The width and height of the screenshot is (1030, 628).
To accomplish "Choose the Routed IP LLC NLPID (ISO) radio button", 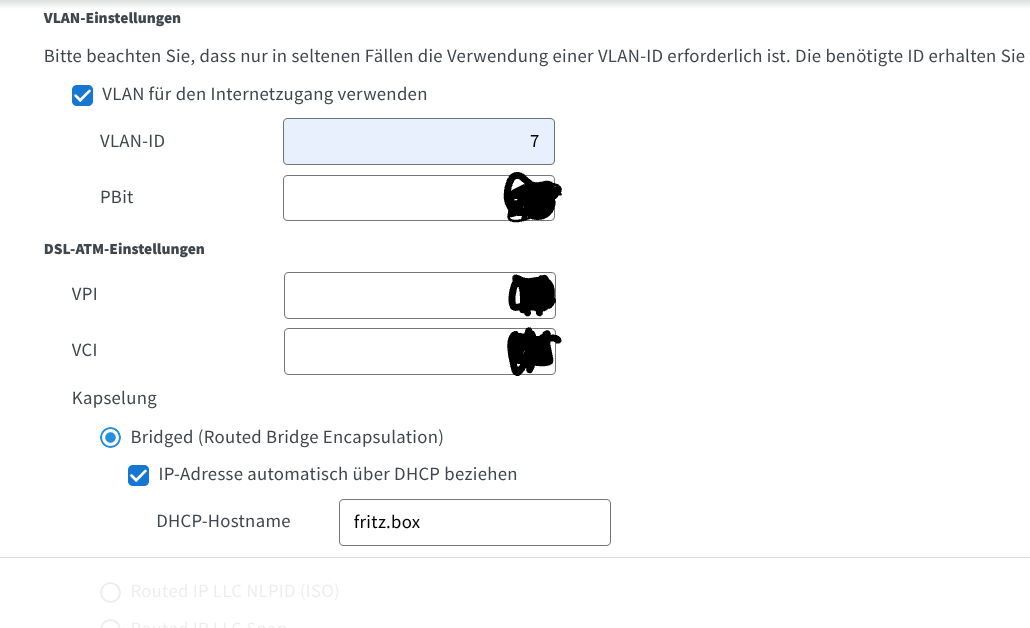I will click(111, 592).
